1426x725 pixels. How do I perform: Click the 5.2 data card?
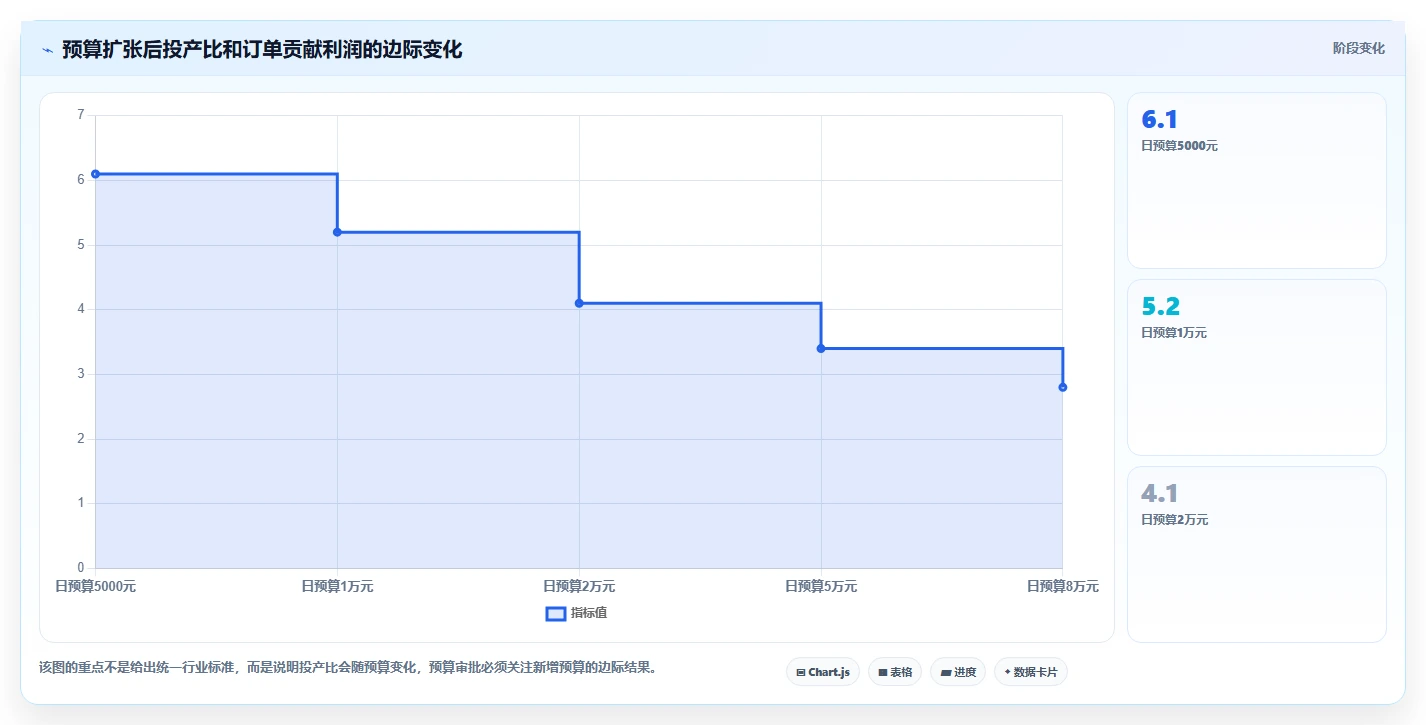[1257, 367]
